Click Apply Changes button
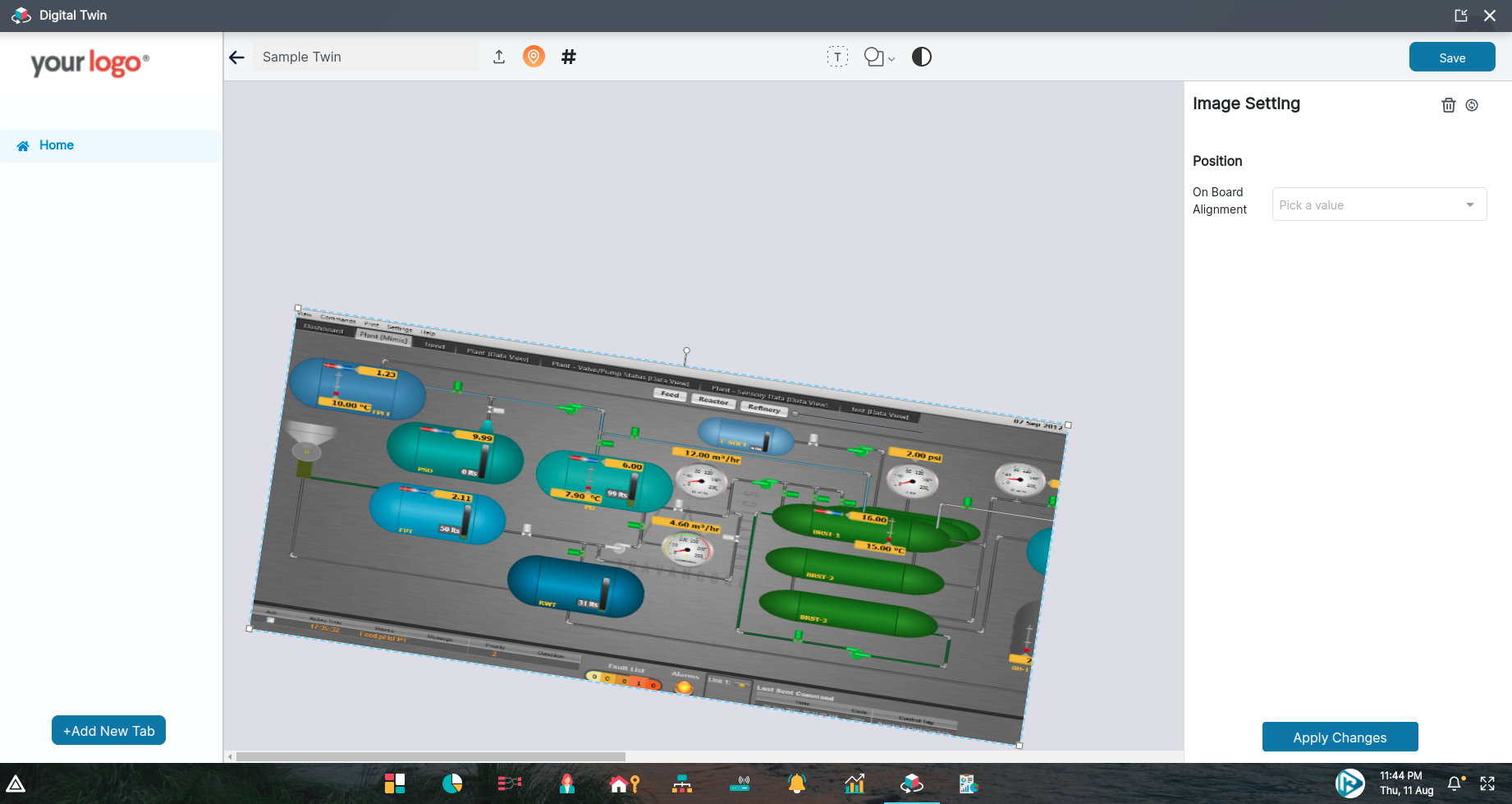1512x804 pixels. (x=1340, y=737)
